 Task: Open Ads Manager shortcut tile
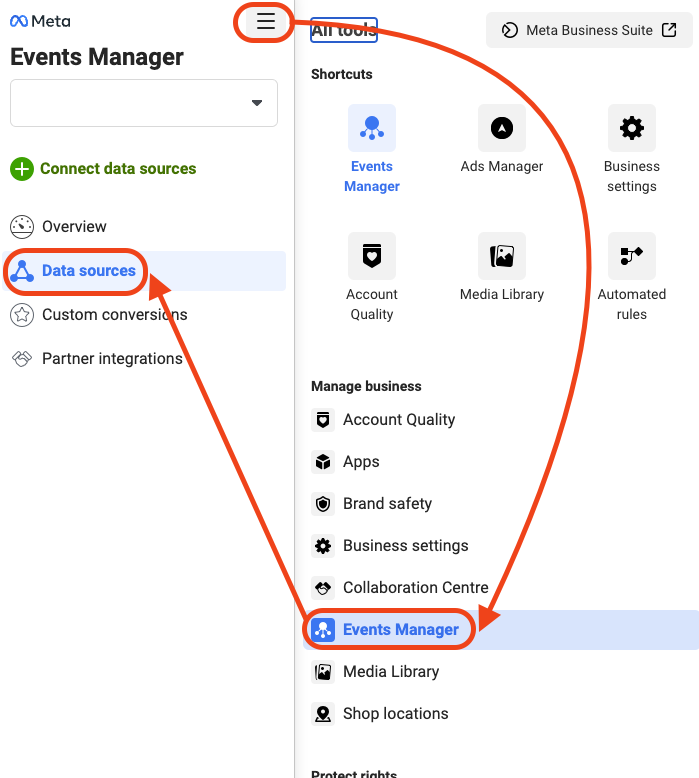(x=502, y=139)
